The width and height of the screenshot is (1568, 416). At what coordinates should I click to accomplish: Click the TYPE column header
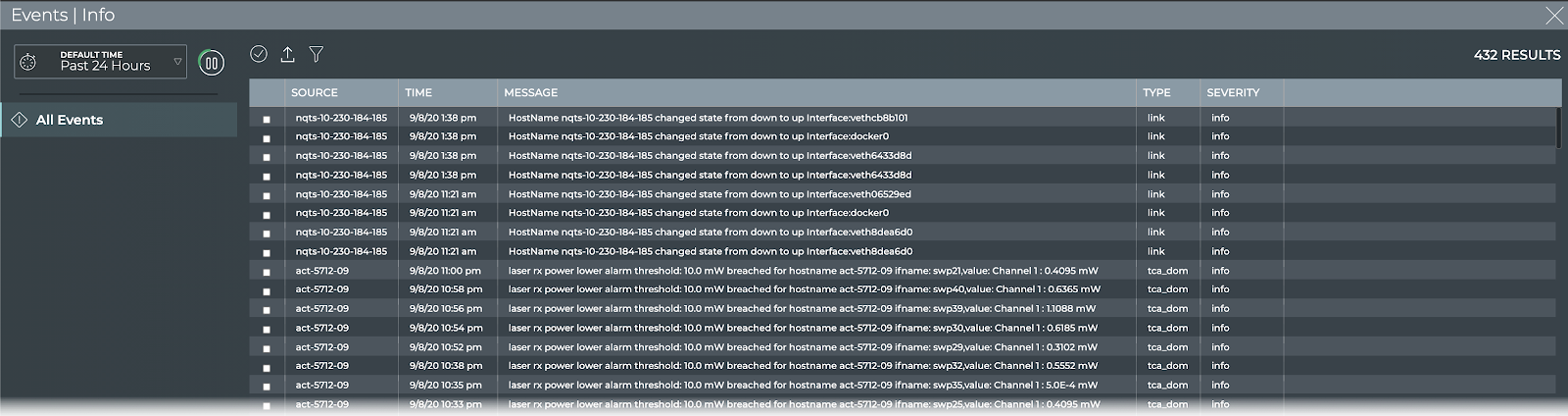click(1156, 92)
